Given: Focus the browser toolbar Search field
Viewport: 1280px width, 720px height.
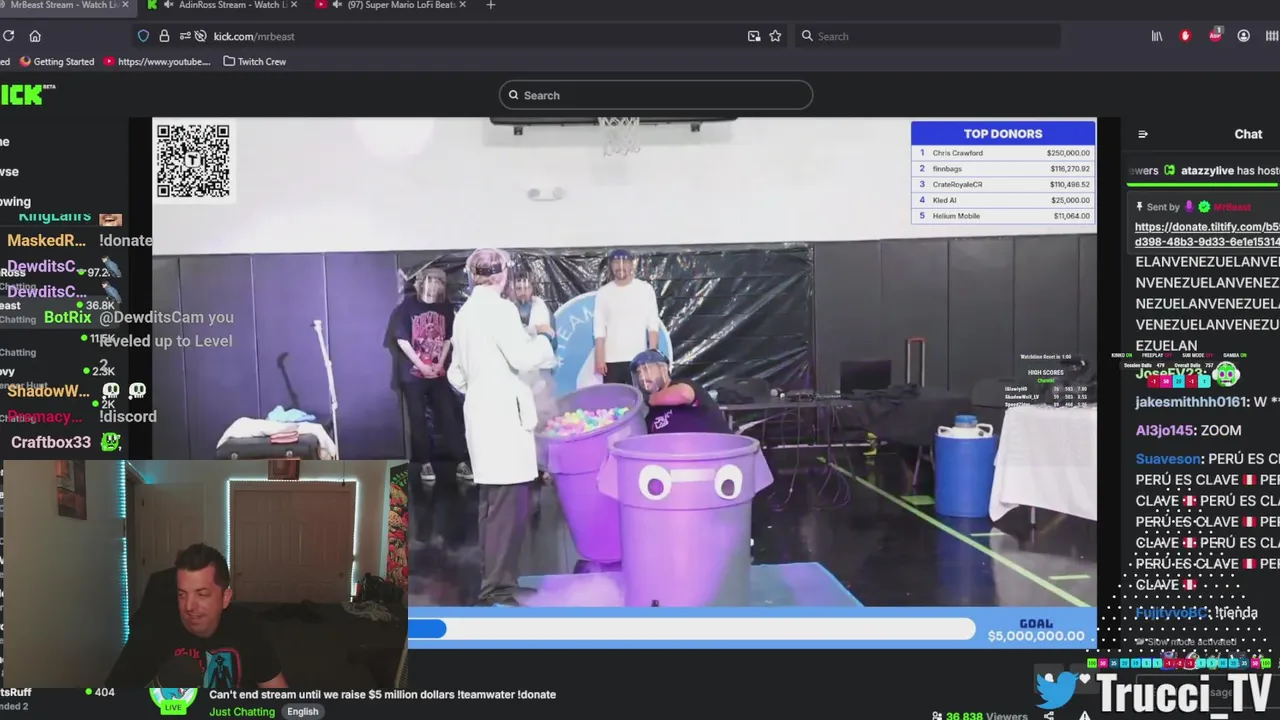Looking at the screenshot, I should 928,36.
